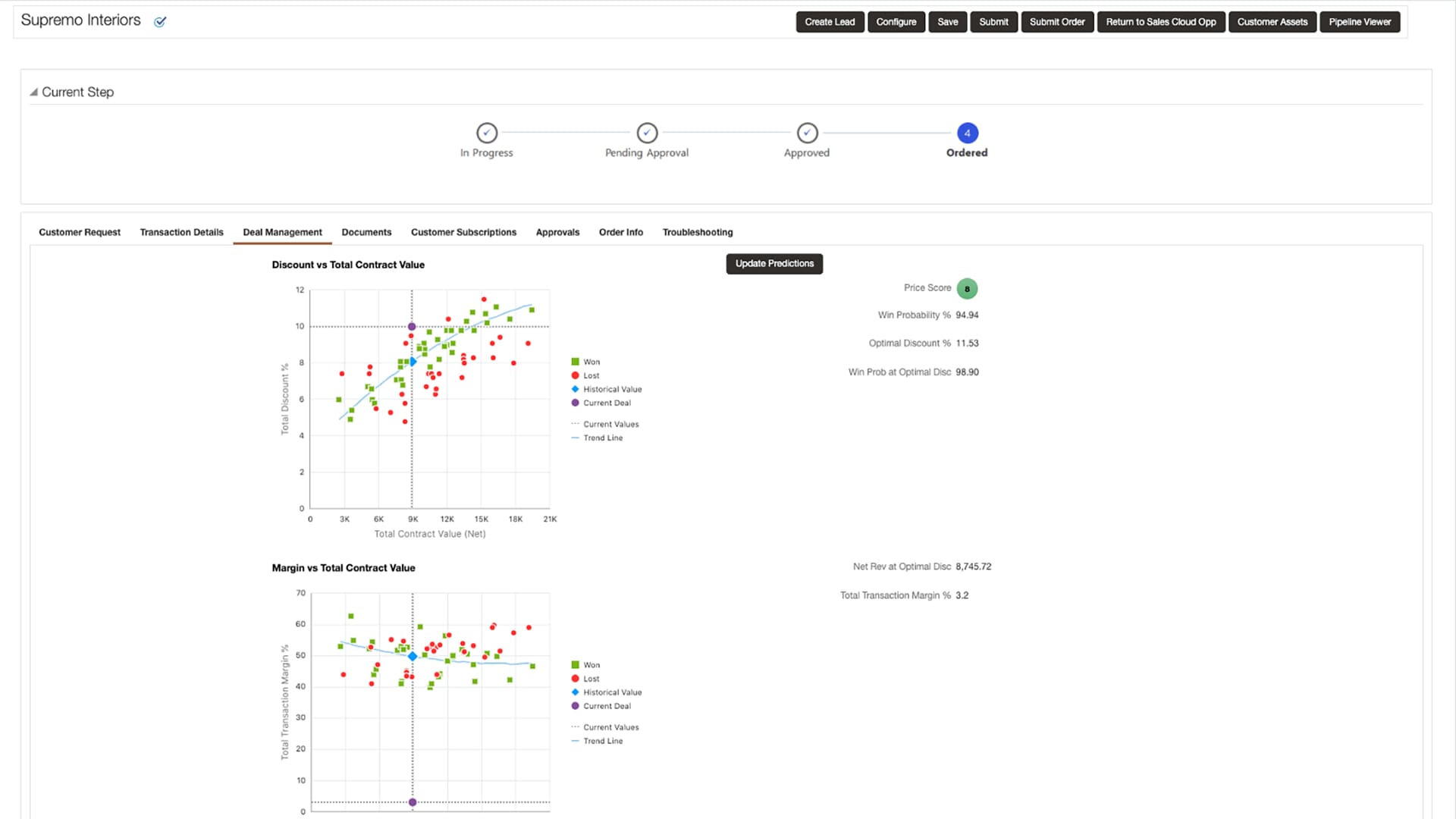Switch to the Customer Subscriptions tab
The height and width of the screenshot is (819, 1456).
coord(463,232)
